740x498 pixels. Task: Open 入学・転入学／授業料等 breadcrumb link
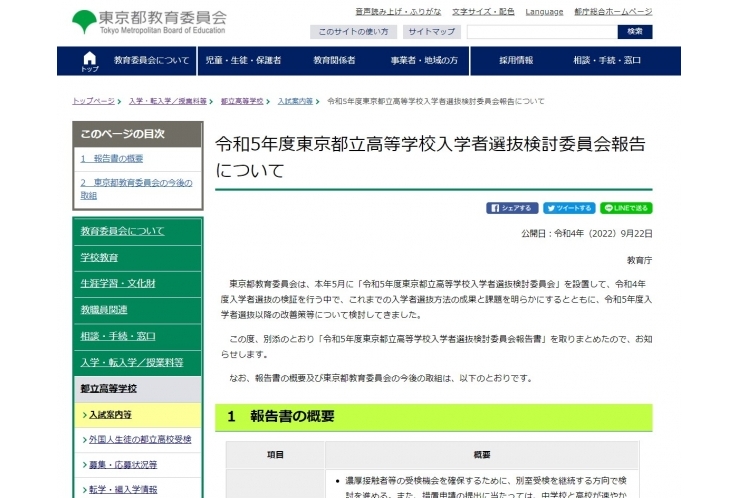point(168,101)
